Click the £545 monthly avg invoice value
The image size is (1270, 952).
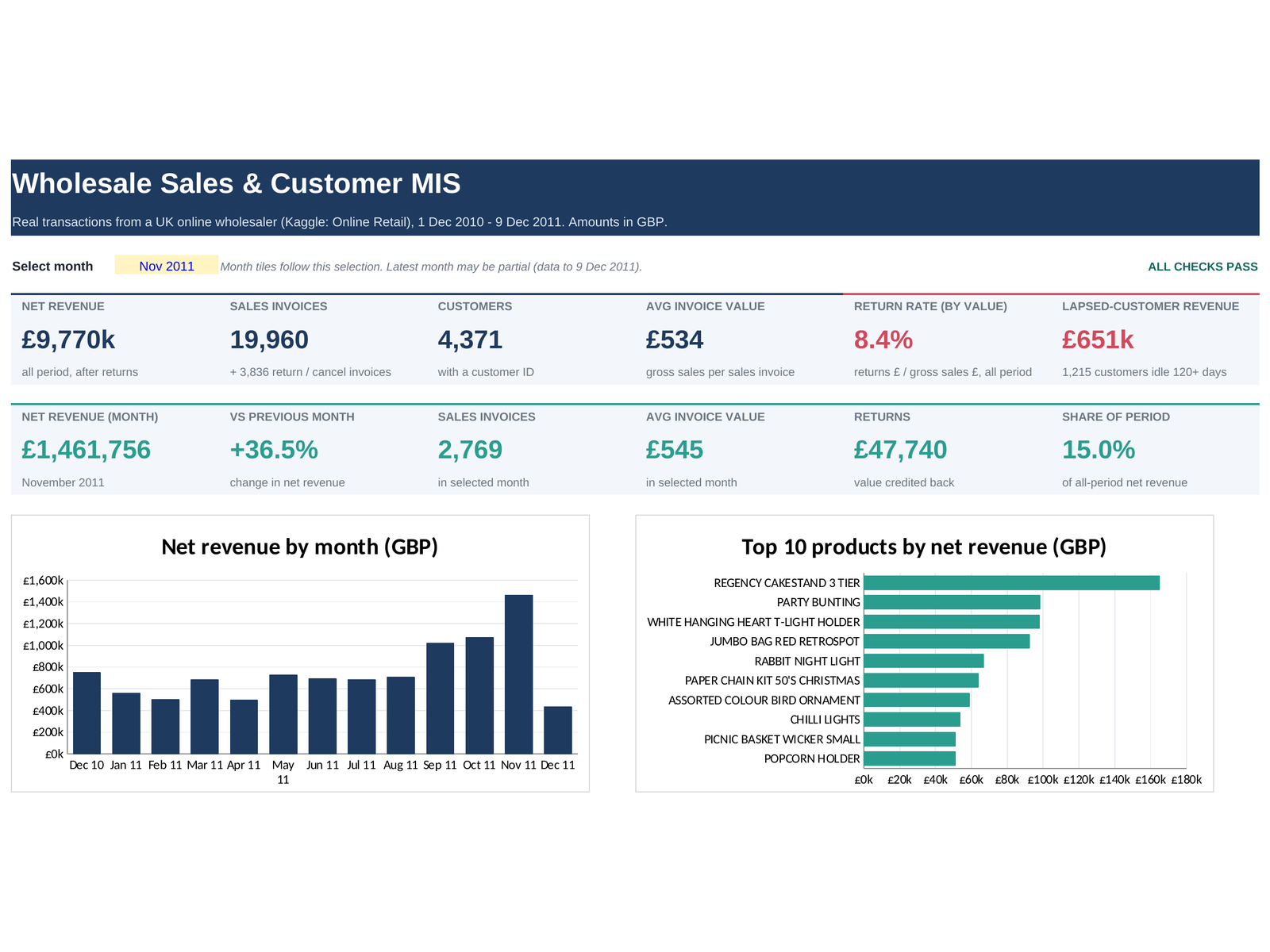pyautogui.click(x=675, y=450)
